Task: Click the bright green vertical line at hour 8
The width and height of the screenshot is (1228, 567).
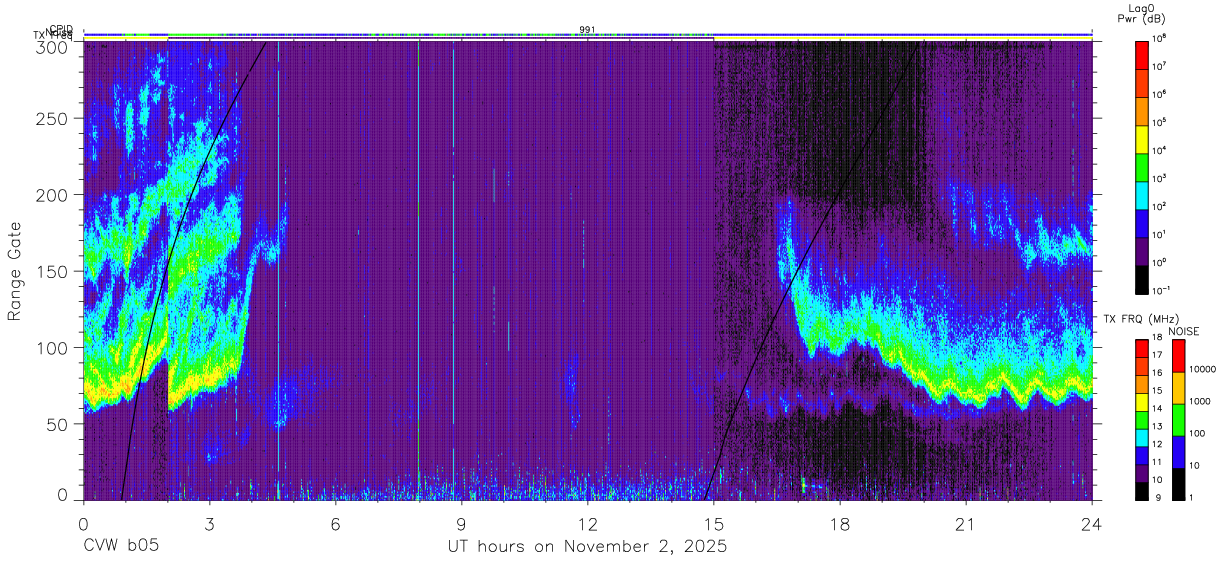Action: pyautogui.click(x=418, y=270)
